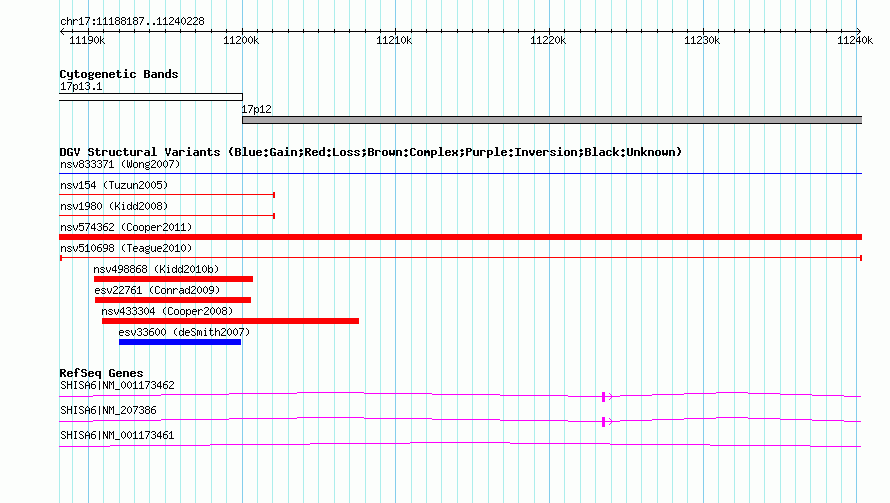Click the nsv833371 (Wong2007) label
Viewport: 890px width, 503px height.
point(120,164)
